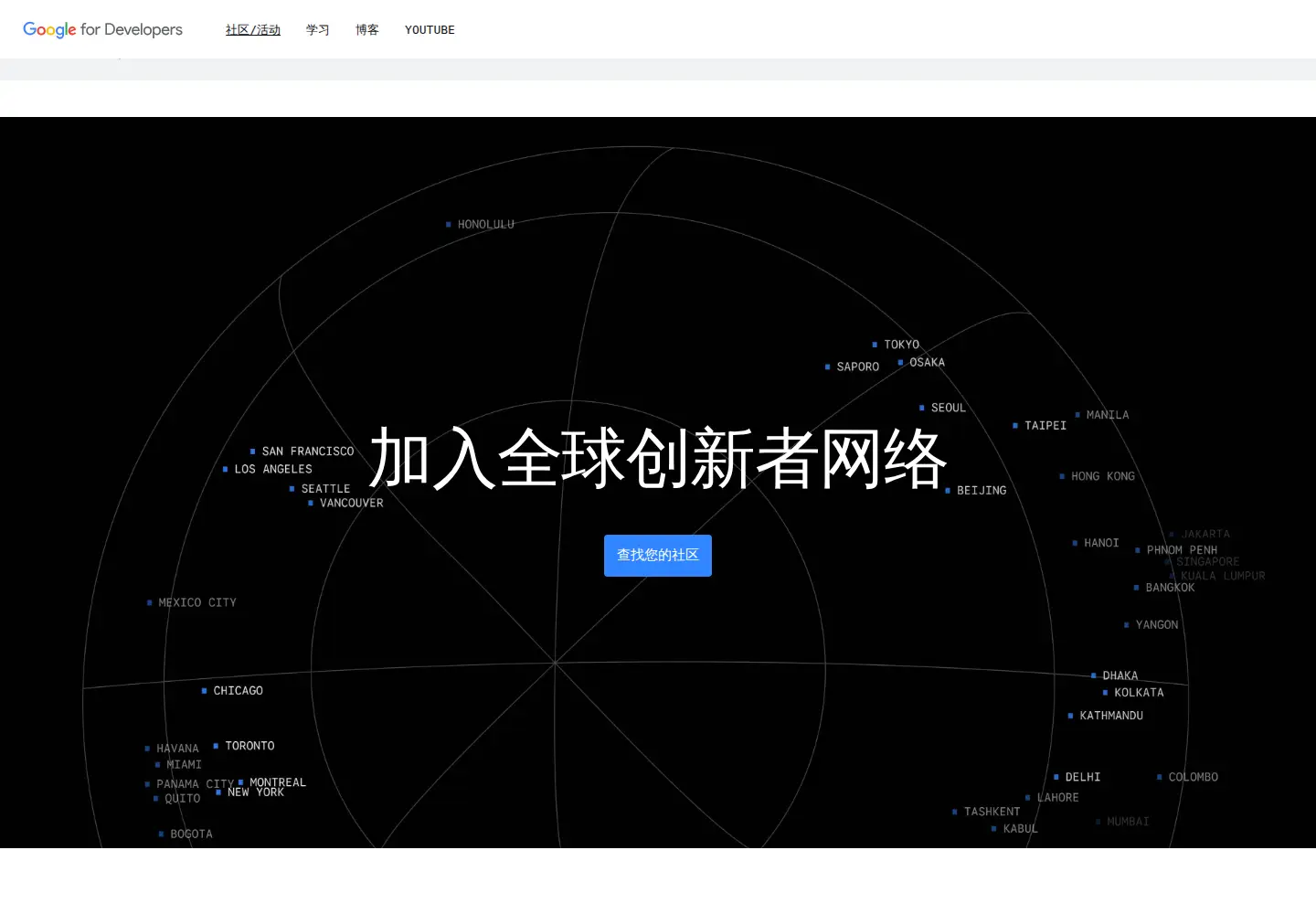Select the LAHORE city label
The height and width of the screenshot is (914, 1316).
[1058, 798]
